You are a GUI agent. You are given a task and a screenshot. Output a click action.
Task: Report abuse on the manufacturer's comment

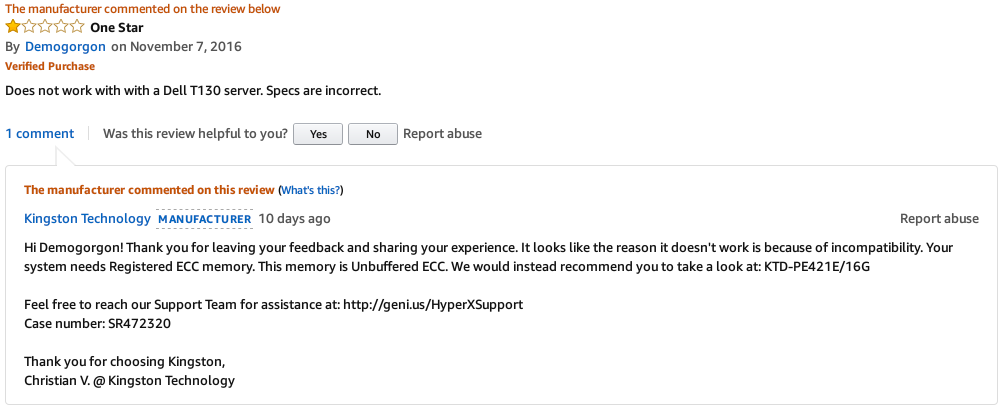pos(939,218)
